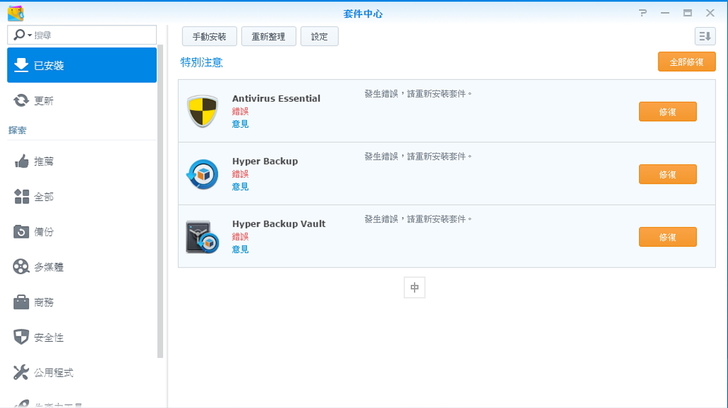This screenshot has height=408, width=728.
Task: Open the 公用程式 (Utilities) category
Action: (x=82, y=372)
